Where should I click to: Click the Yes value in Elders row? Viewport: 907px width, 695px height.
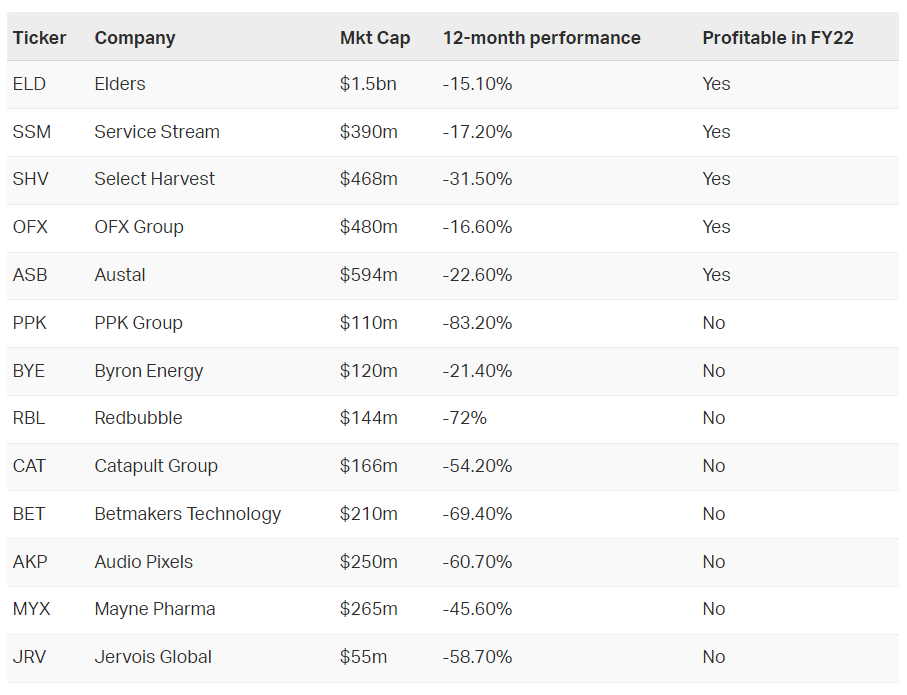(716, 84)
